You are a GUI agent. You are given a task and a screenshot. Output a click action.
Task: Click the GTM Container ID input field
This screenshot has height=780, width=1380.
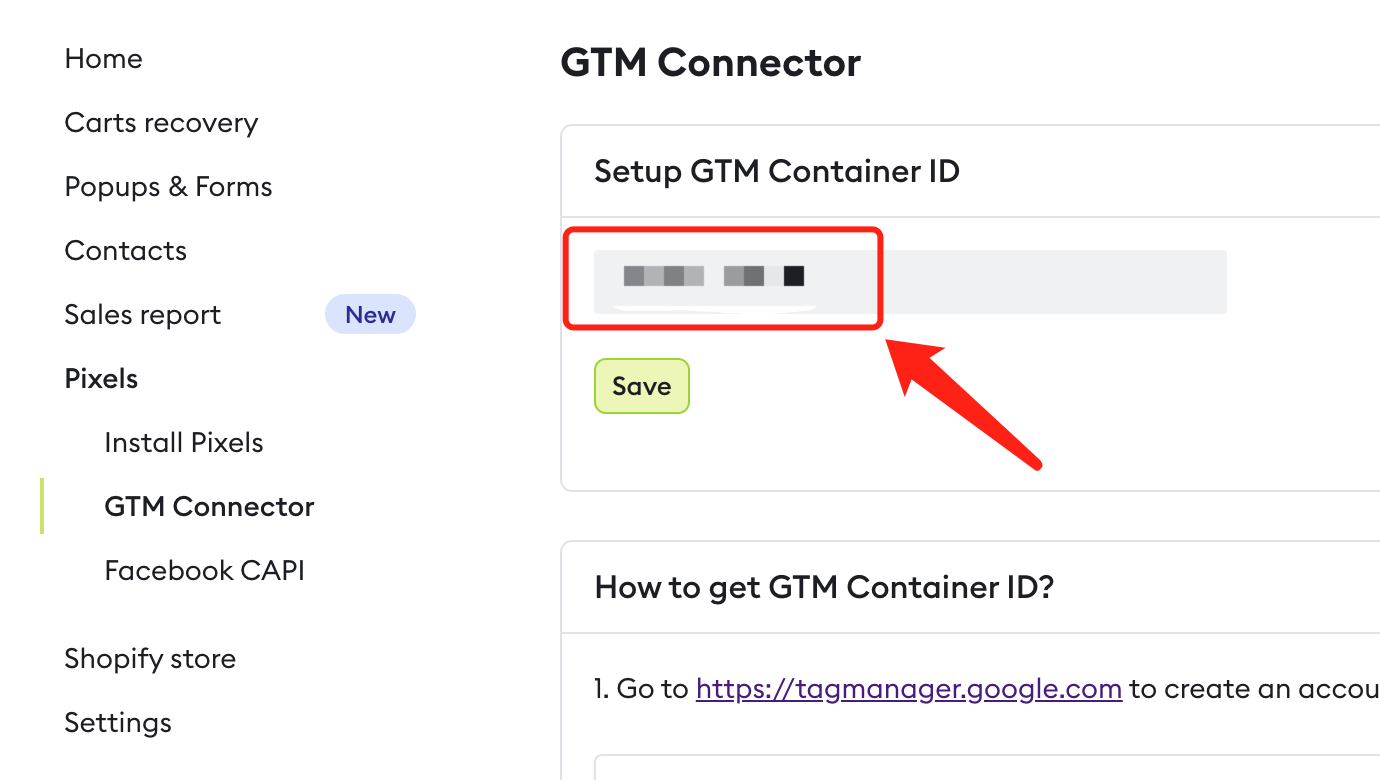pyautogui.click(x=910, y=281)
